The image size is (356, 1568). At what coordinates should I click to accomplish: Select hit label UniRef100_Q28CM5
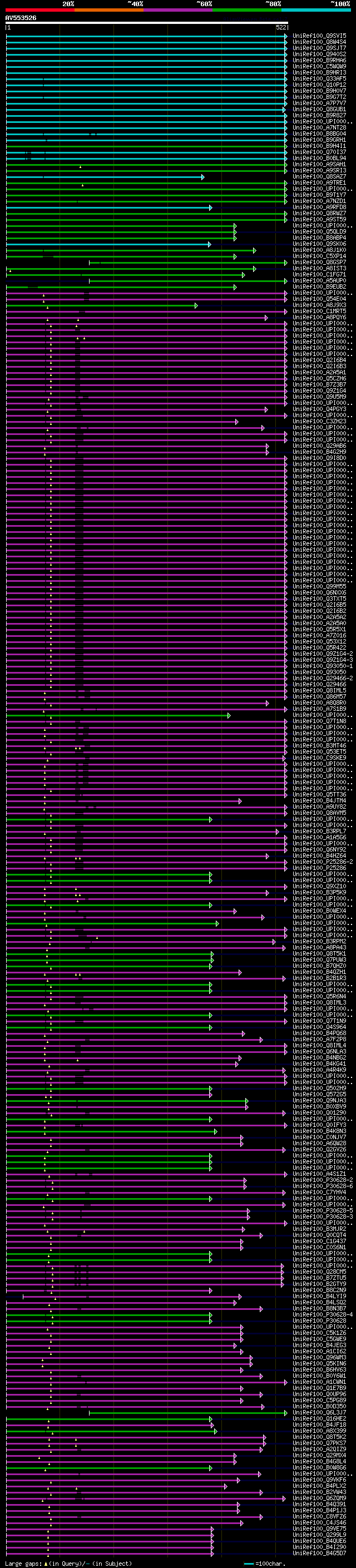tap(319, 1272)
